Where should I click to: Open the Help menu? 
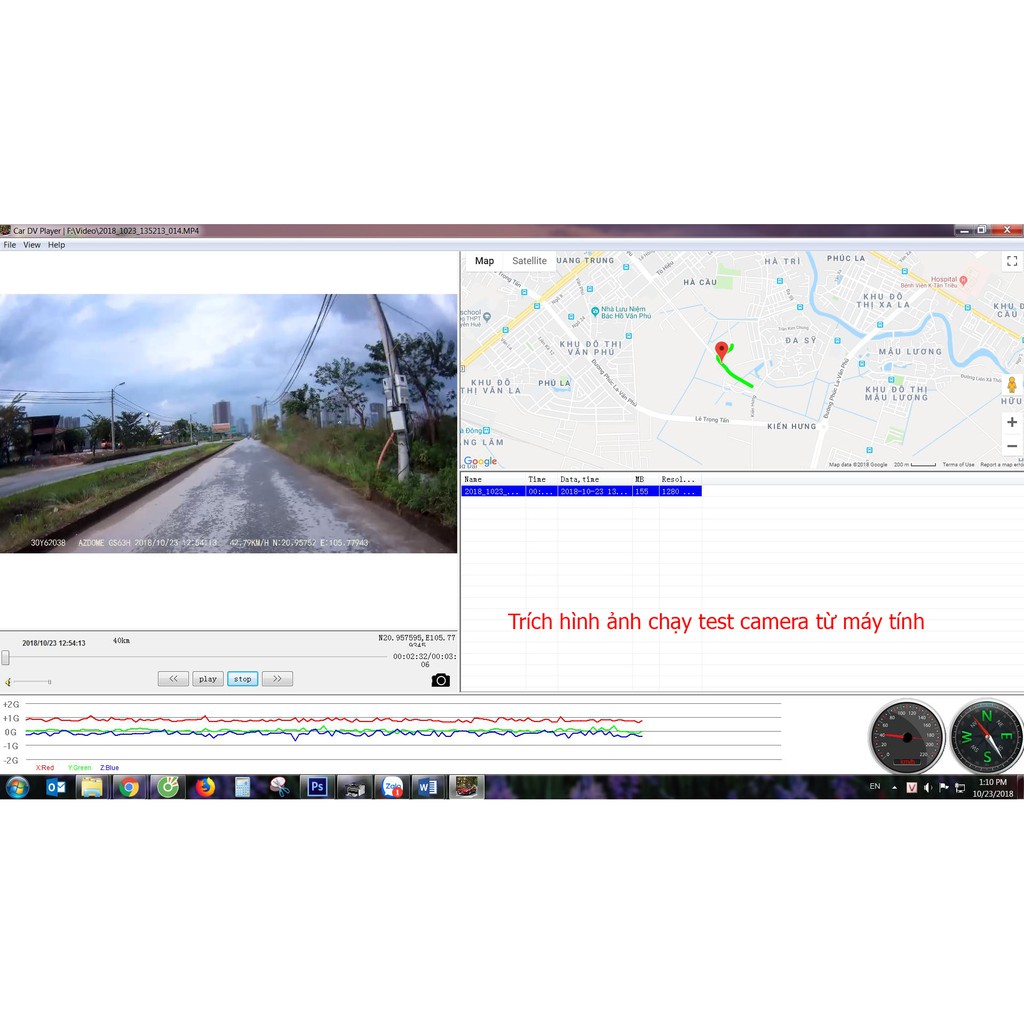[56, 245]
